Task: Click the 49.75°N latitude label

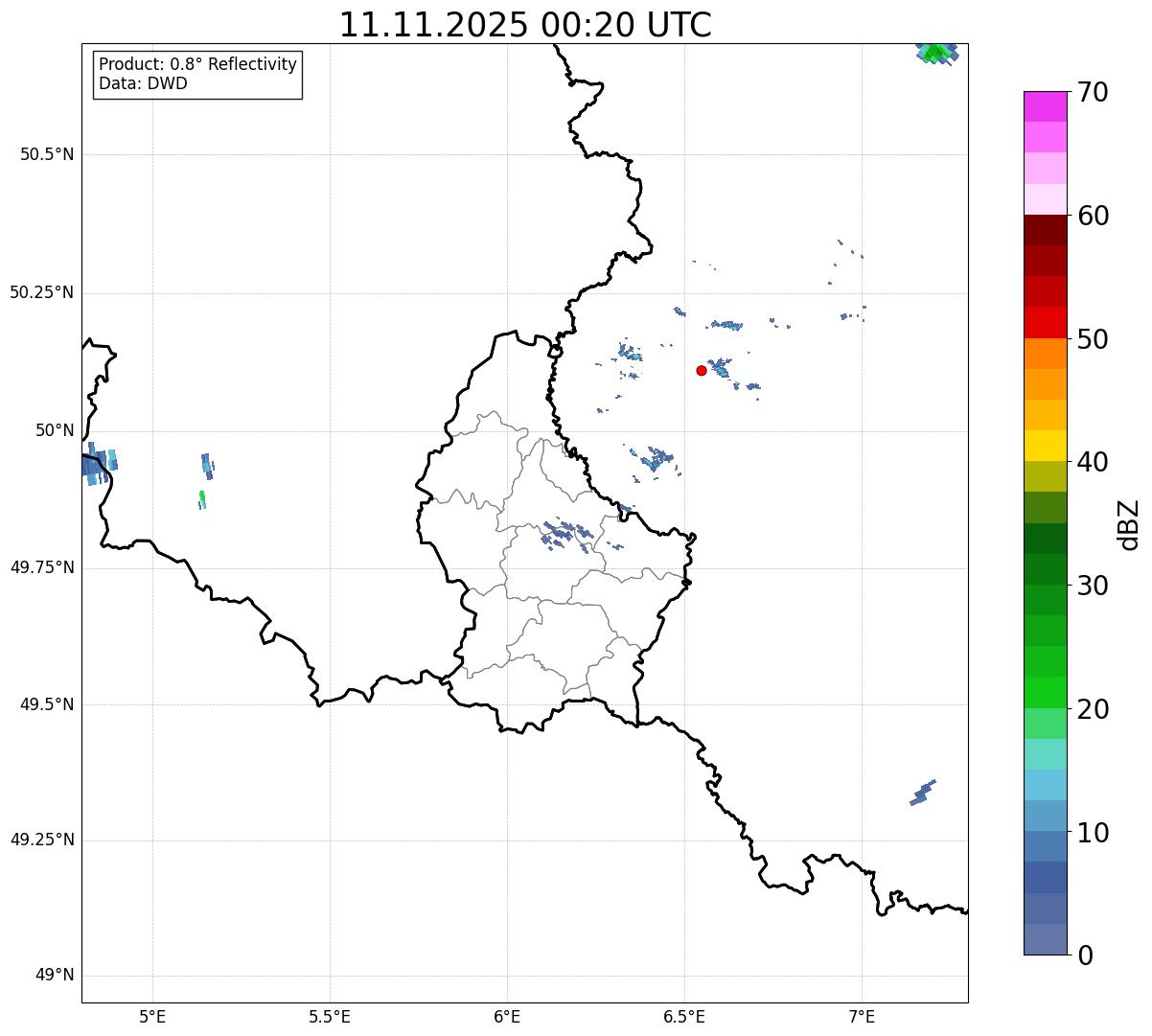Action: pyautogui.click(x=42, y=567)
